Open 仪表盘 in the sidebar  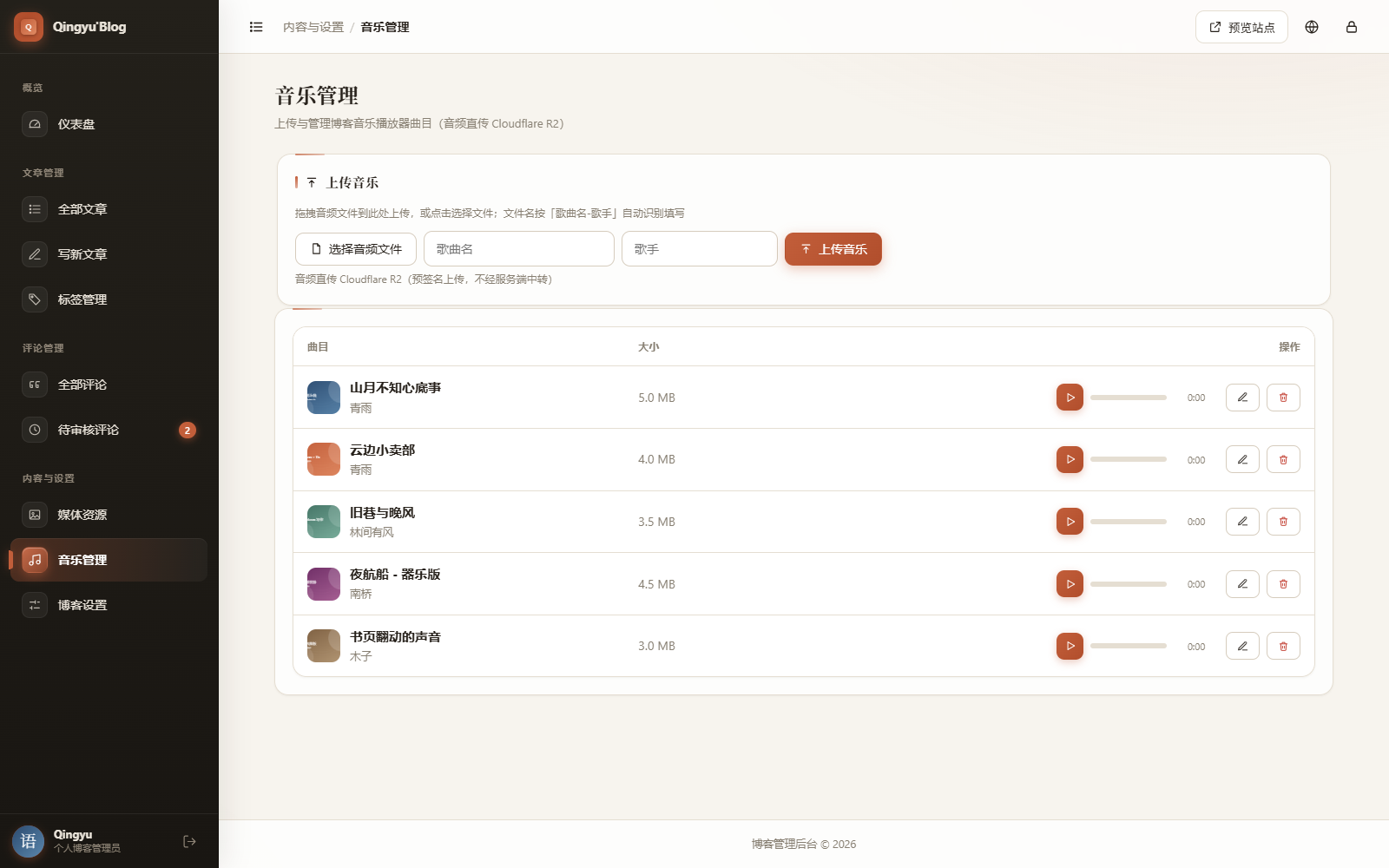[x=109, y=124]
